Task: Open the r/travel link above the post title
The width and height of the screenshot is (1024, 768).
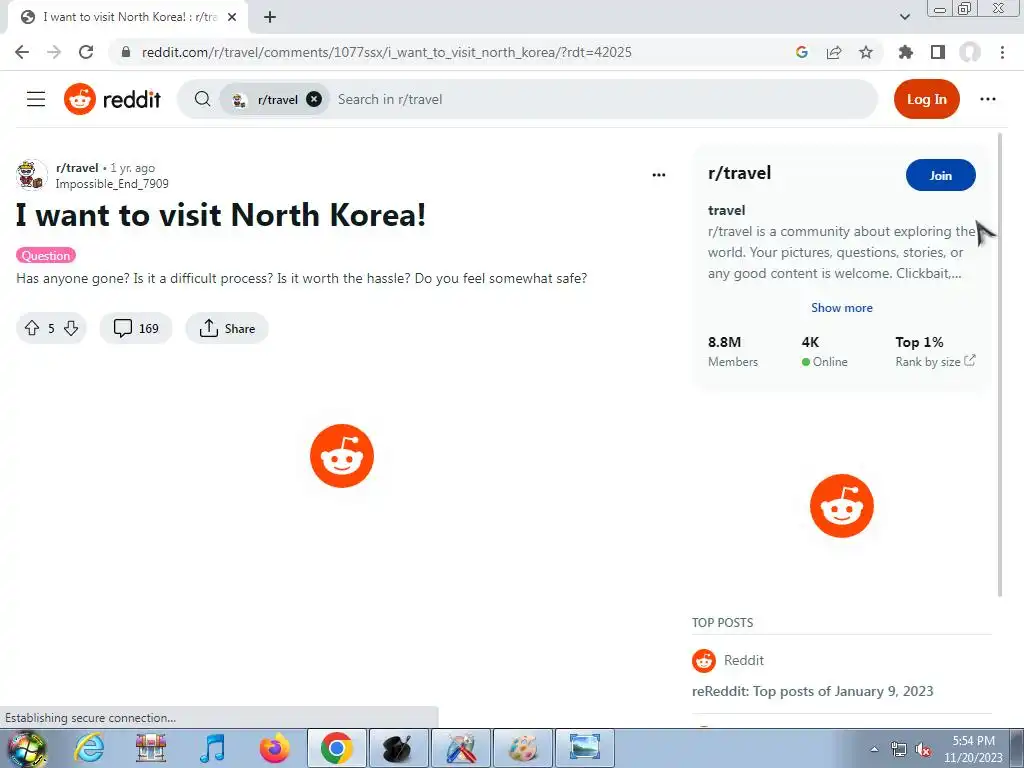Action: [77, 168]
